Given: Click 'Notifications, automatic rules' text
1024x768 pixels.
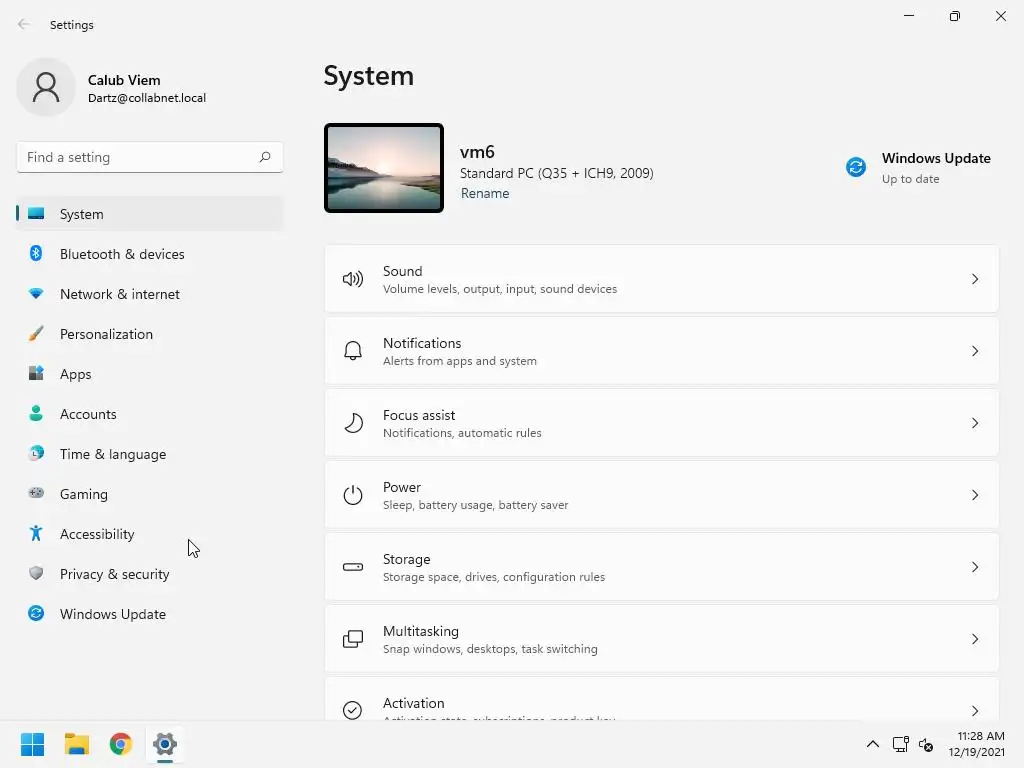Looking at the screenshot, I should (x=462, y=432).
